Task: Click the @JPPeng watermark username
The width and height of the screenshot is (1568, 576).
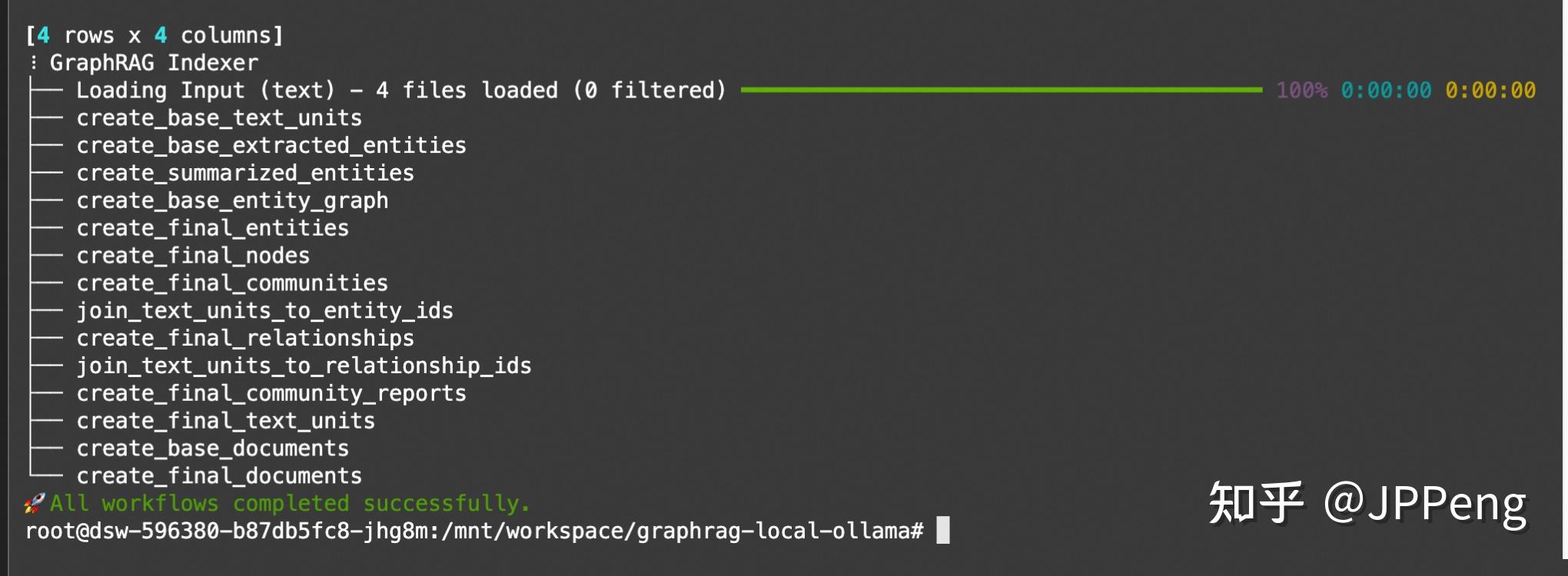Action: click(x=1424, y=503)
